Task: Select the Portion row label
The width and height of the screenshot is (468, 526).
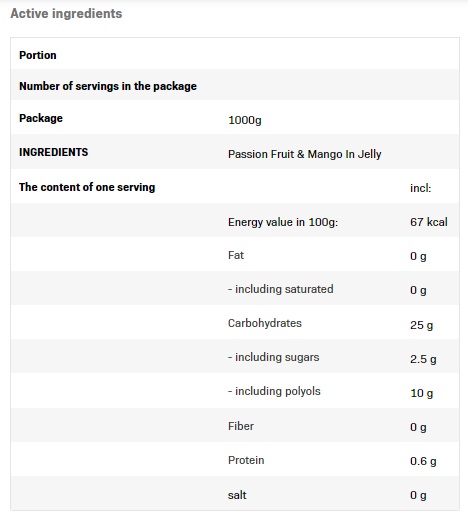Action: [x=38, y=55]
